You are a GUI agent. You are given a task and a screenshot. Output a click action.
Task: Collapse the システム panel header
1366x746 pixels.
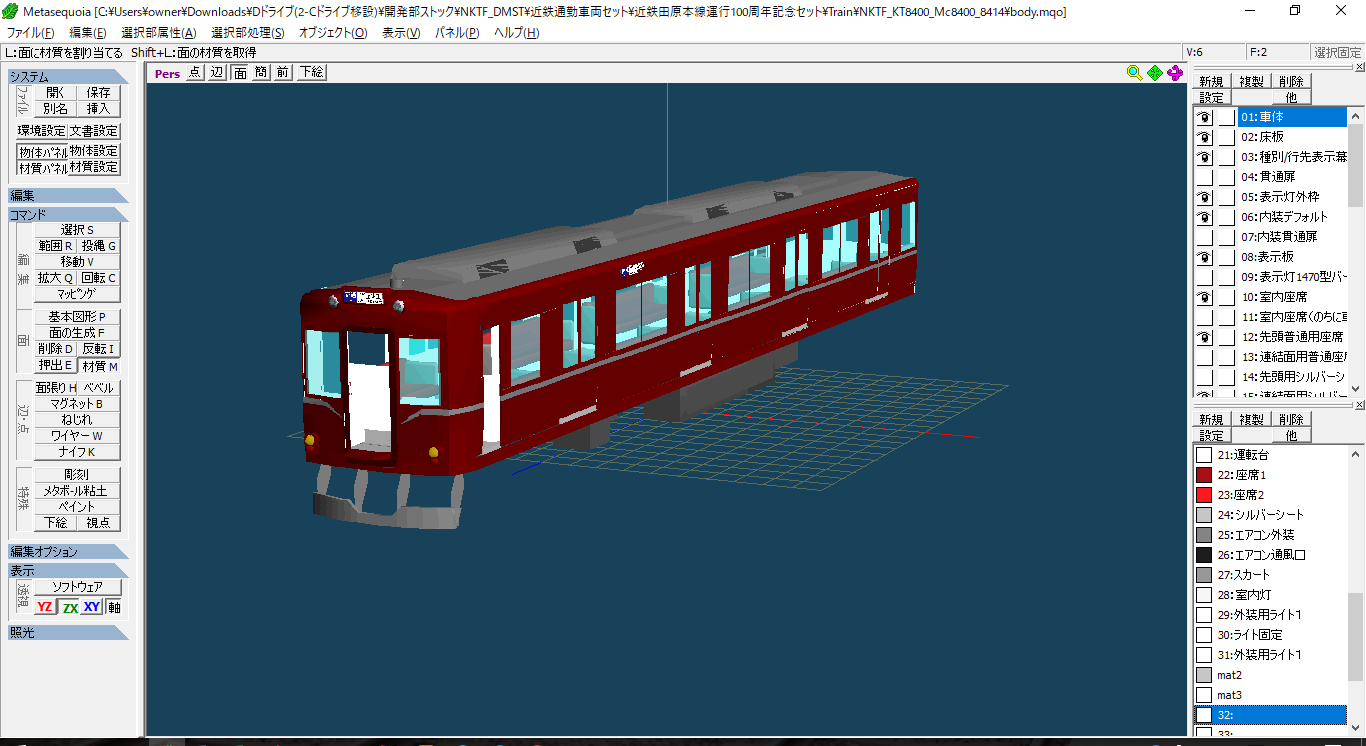click(68, 77)
